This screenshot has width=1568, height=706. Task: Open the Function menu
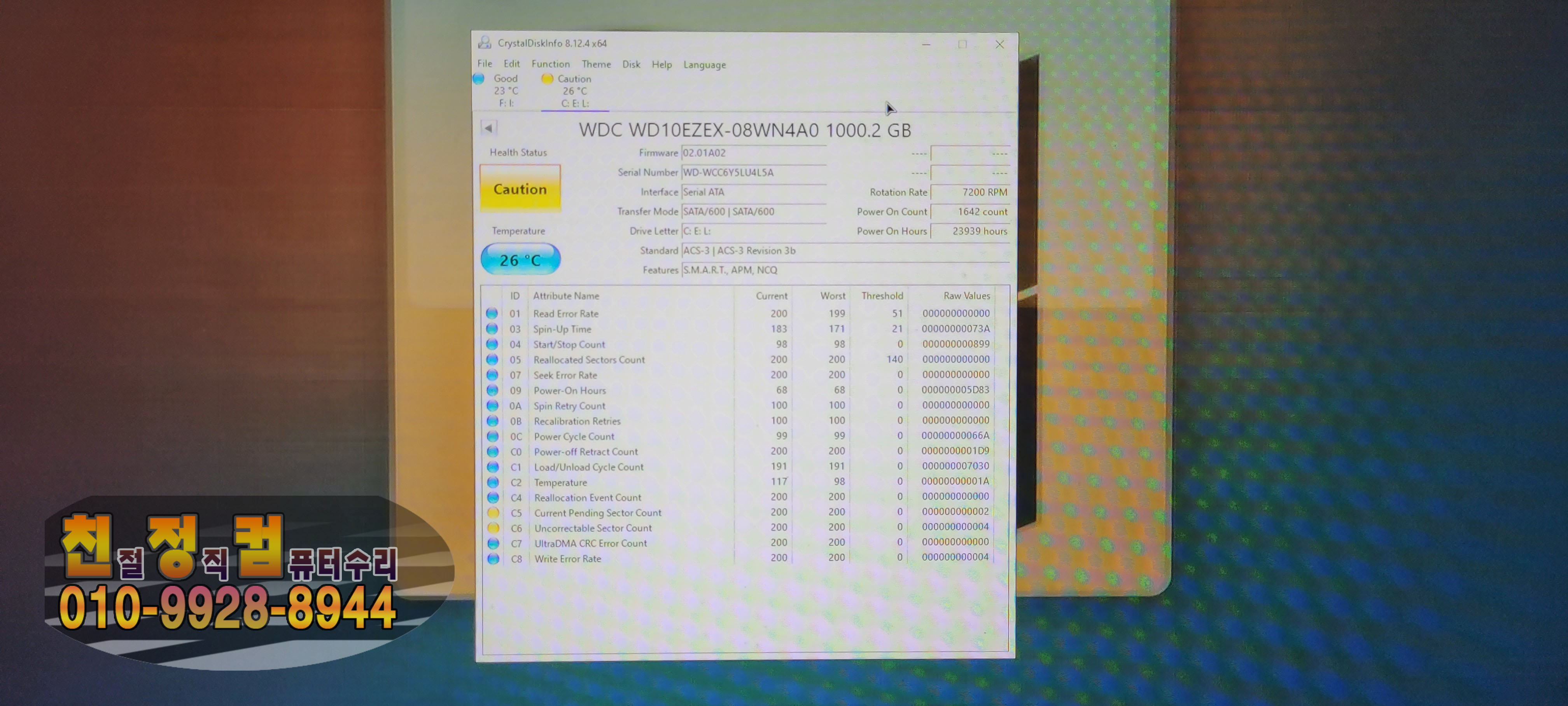click(550, 64)
